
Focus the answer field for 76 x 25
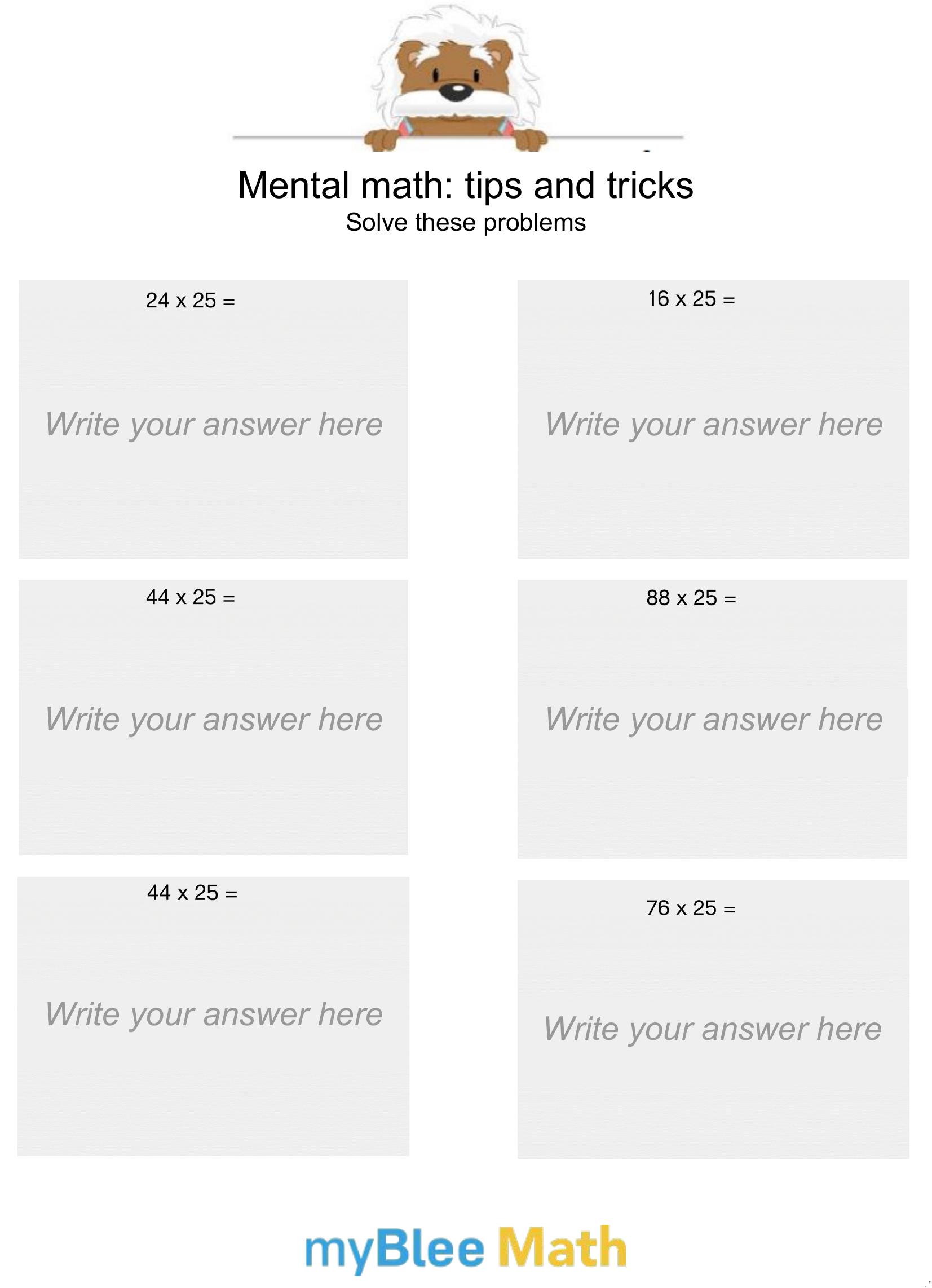[x=713, y=1029]
